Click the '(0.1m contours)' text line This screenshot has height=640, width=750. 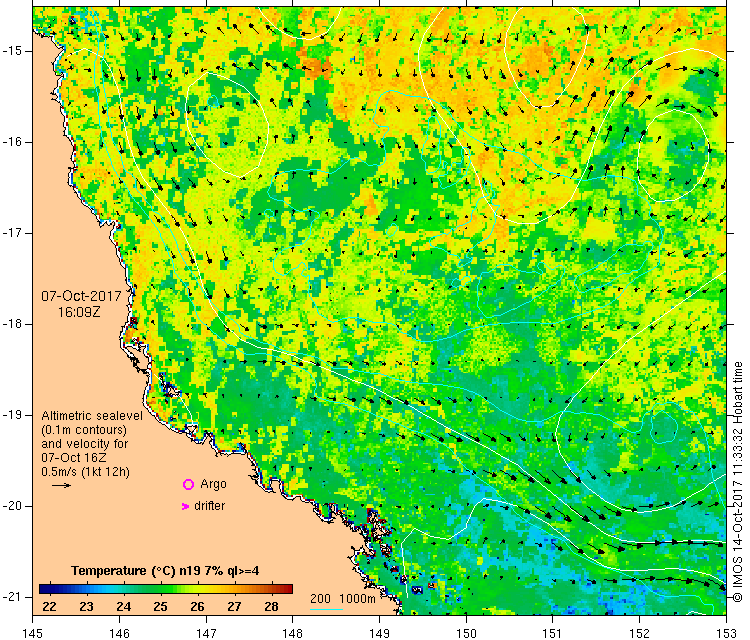[84, 430]
